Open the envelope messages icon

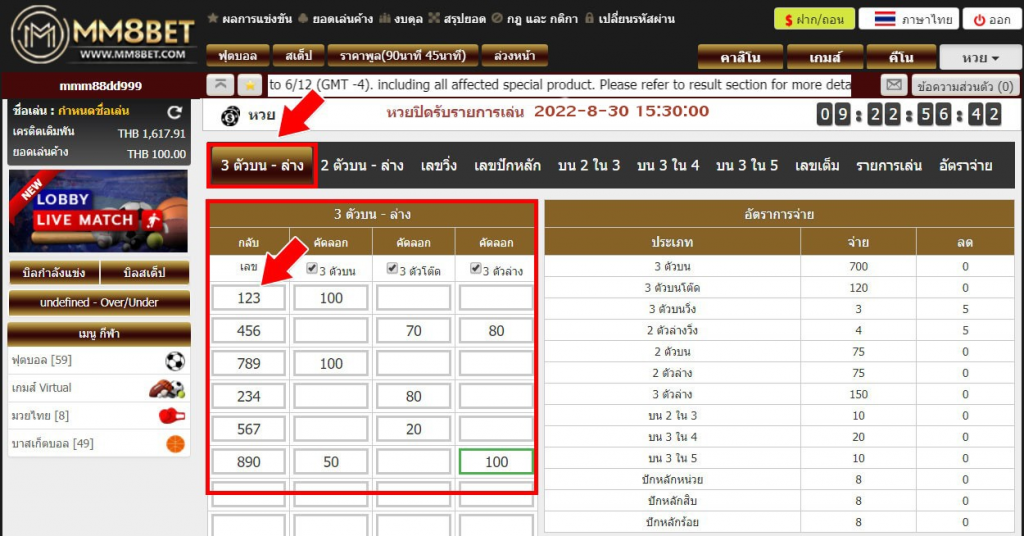[894, 85]
